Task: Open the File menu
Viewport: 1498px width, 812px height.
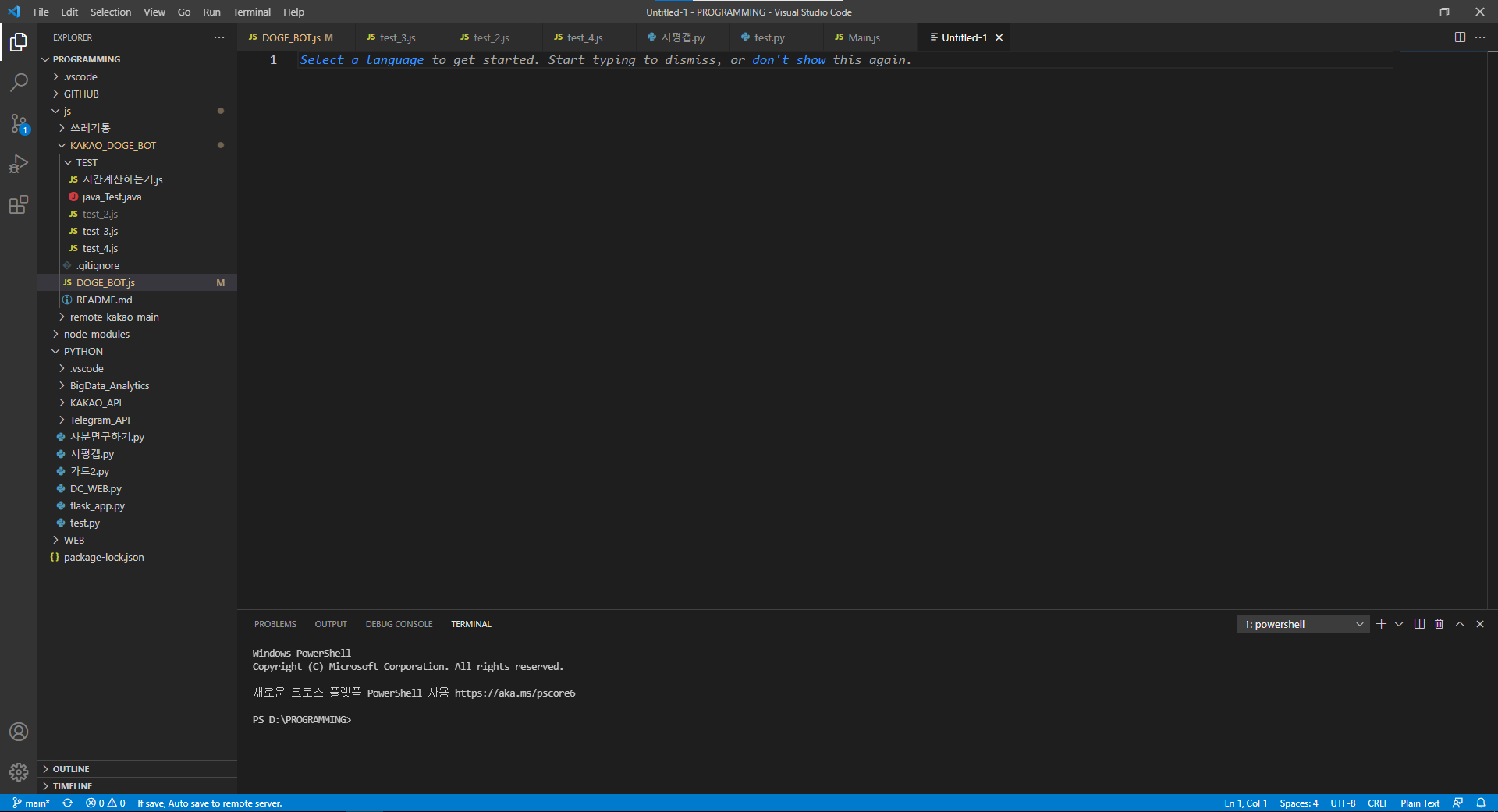Action: coord(41,12)
